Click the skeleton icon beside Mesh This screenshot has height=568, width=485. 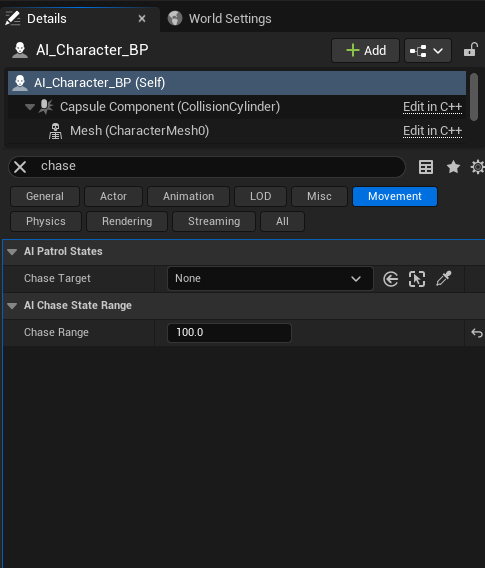tap(55, 131)
